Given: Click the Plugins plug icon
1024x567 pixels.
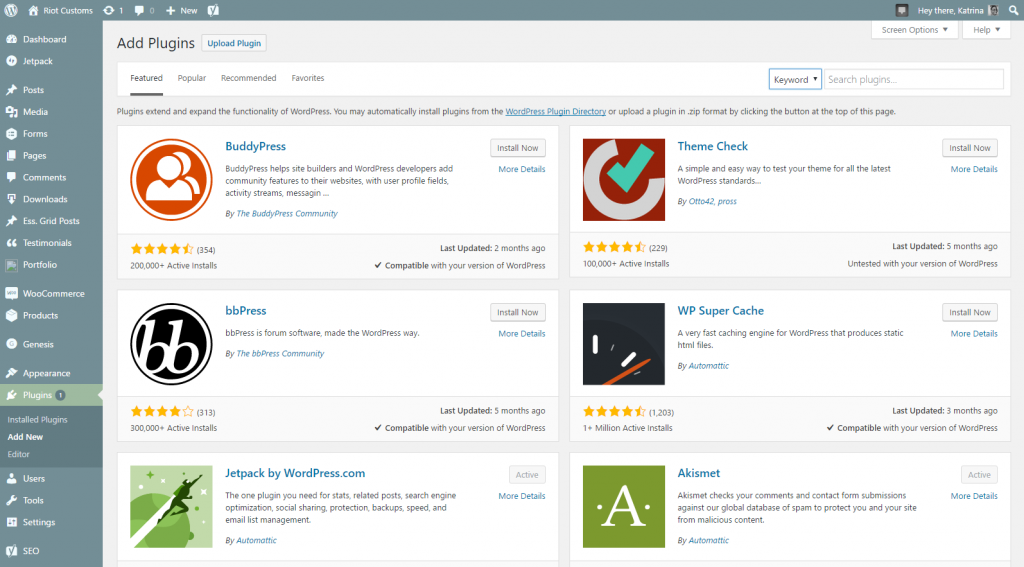Looking at the screenshot, I should [12, 395].
